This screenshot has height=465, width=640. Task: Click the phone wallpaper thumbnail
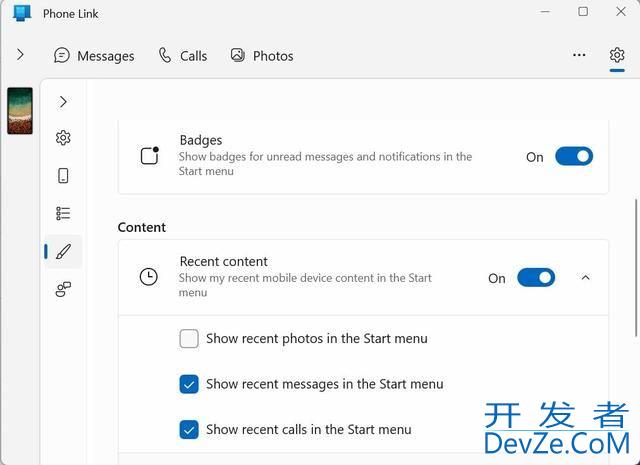[x=20, y=111]
